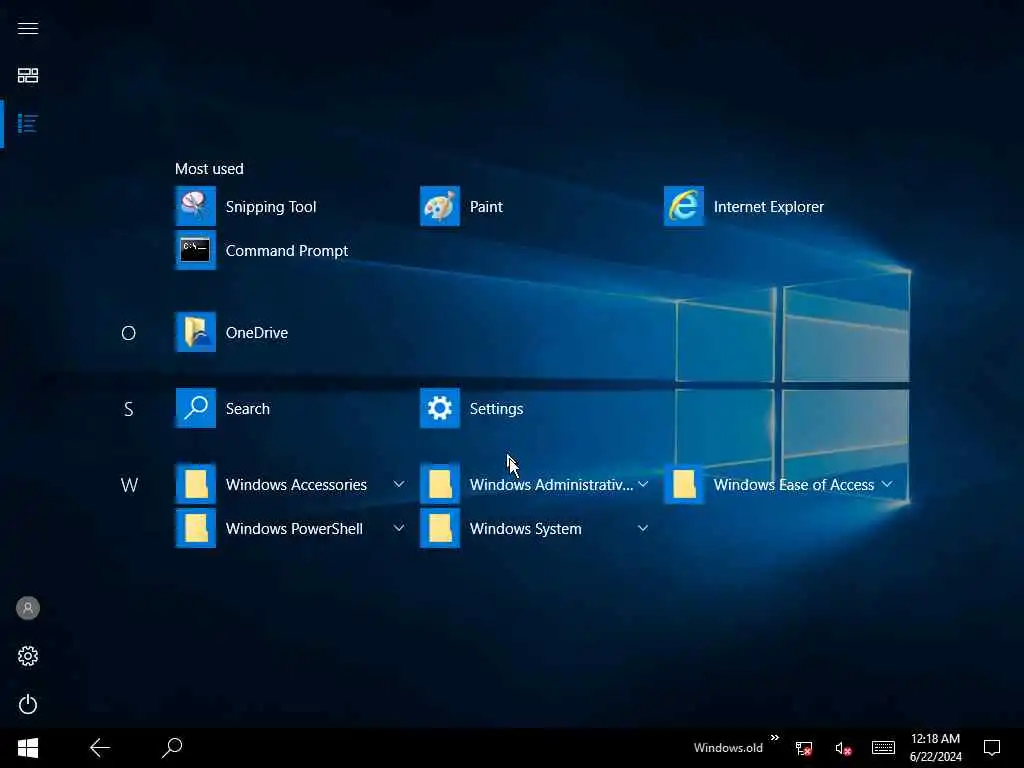Click the Internet Explorer label text
This screenshot has width=1024, height=768.
769,207
